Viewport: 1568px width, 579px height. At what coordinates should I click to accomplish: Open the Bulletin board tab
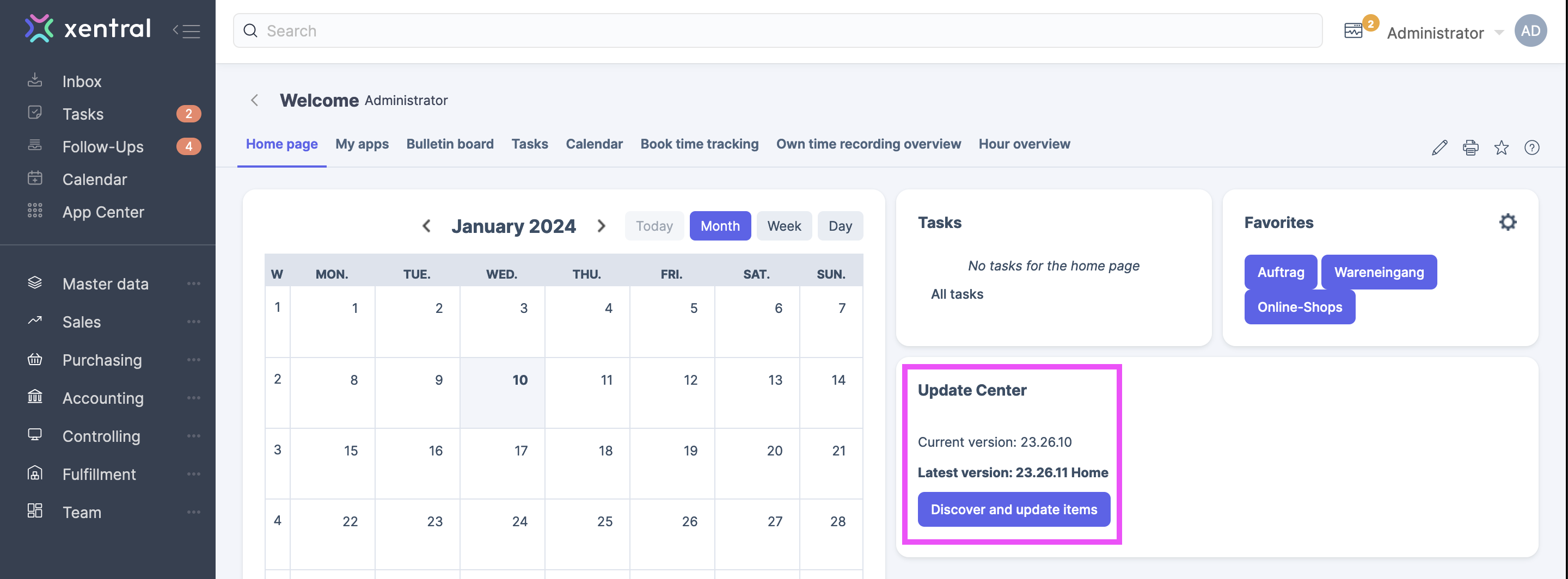[x=449, y=144]
